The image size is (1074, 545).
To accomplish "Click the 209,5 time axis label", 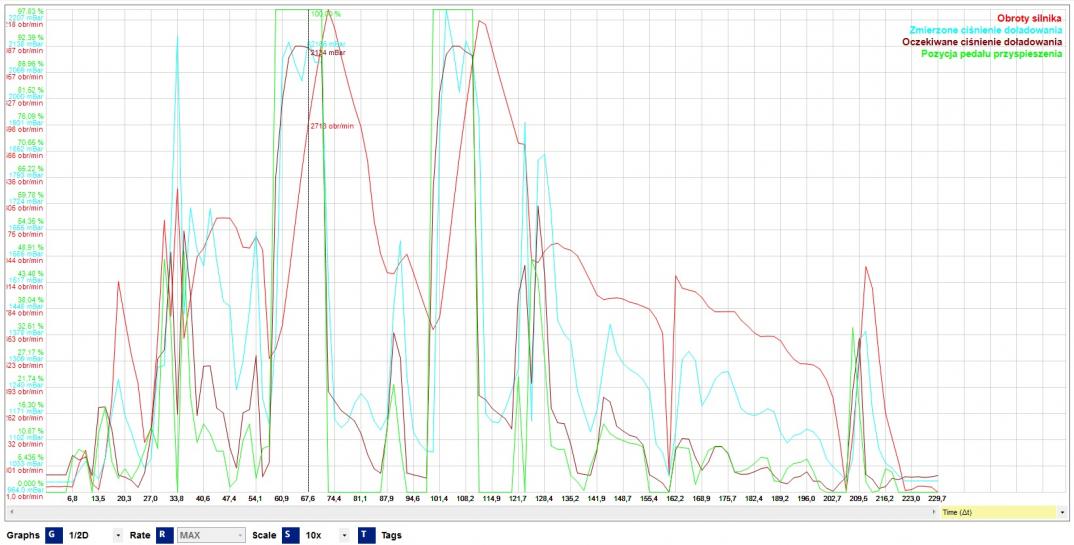I will pyautogui.click(x=859, y=498).
